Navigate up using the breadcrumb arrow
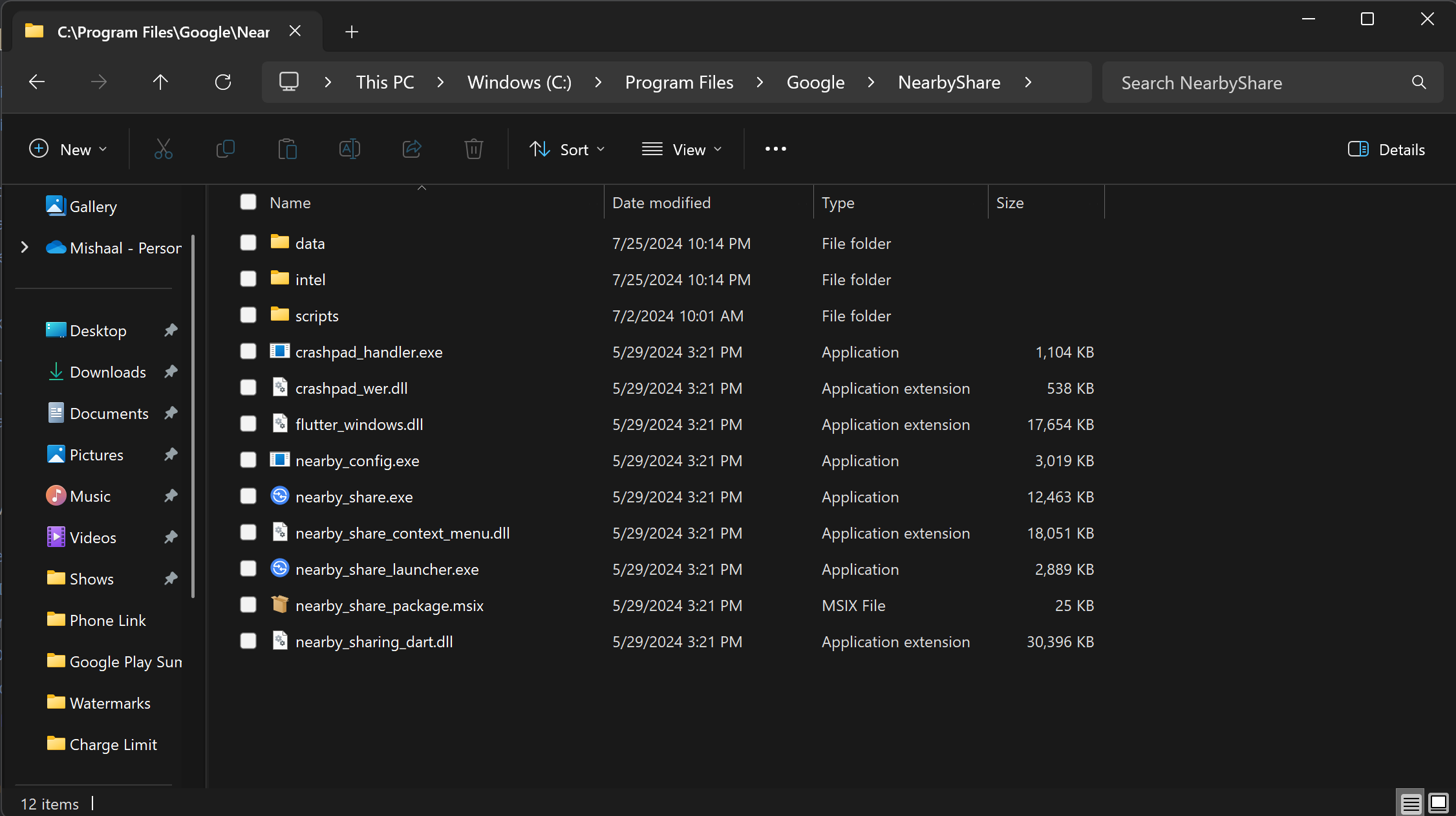 160,82
